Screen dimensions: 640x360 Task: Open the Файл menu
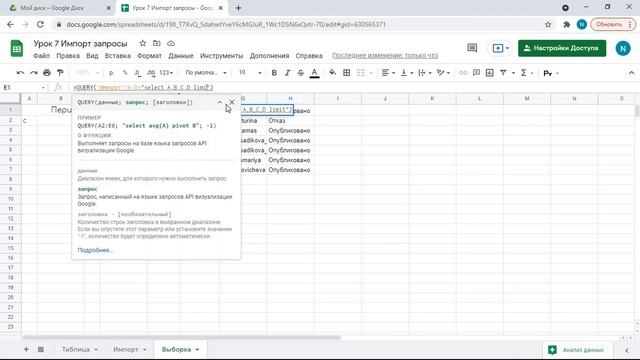[x=41, y=56]
